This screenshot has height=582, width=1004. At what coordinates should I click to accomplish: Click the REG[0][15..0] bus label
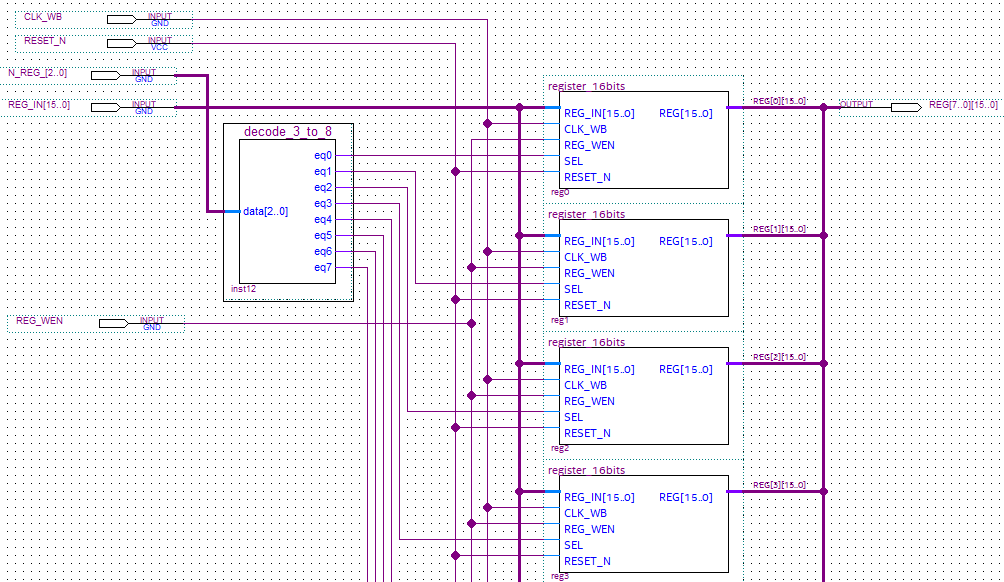coord(779,101)
